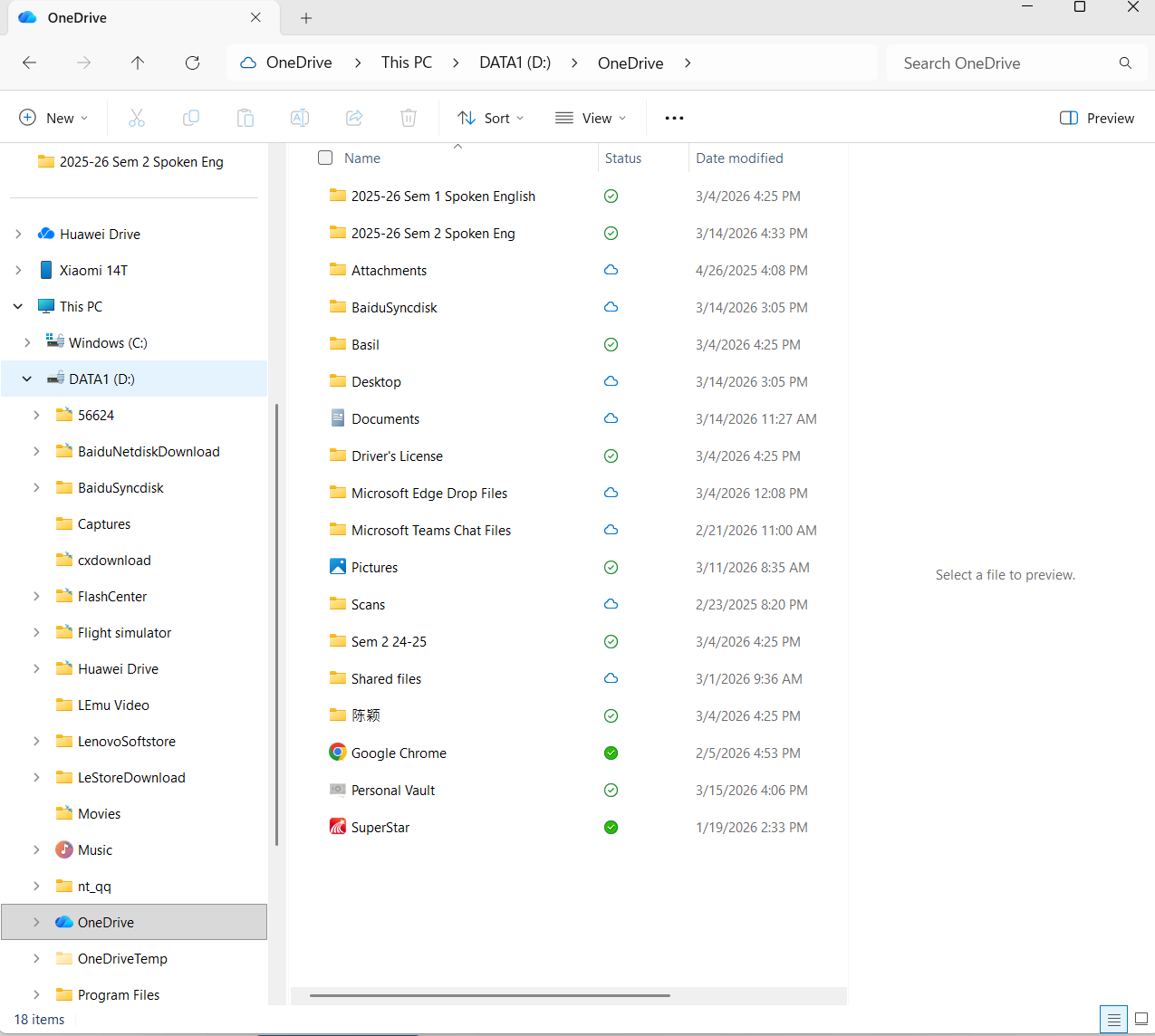The width and height of the screenshot is (1155, 1036).
Task: Click the Paste clipboard icon
Action: [x=245, y=118]
